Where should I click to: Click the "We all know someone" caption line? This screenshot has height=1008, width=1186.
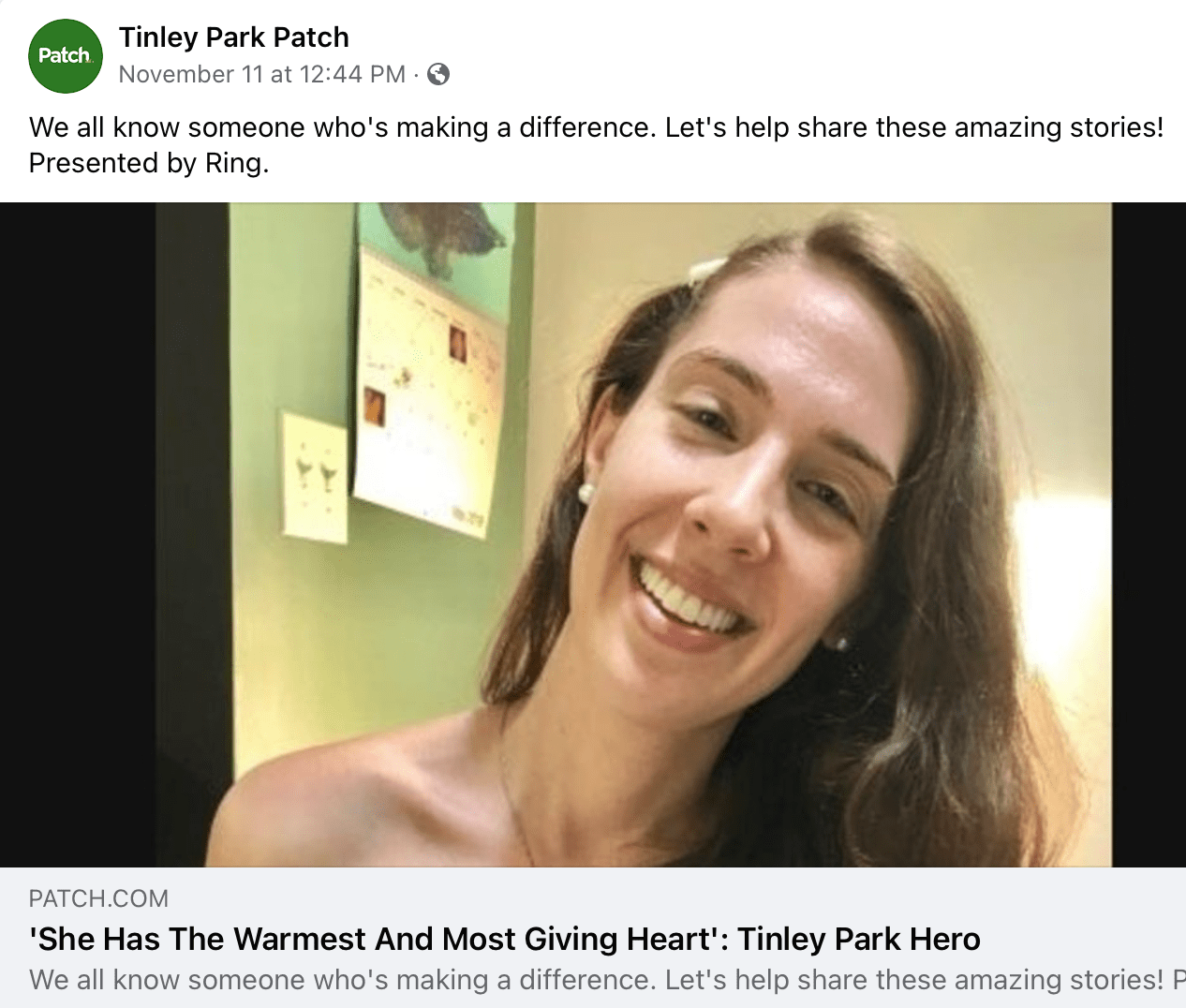596,127
